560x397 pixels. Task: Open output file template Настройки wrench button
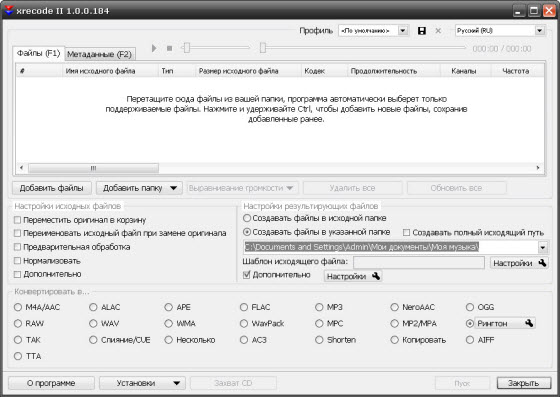(x=519, y=263)
